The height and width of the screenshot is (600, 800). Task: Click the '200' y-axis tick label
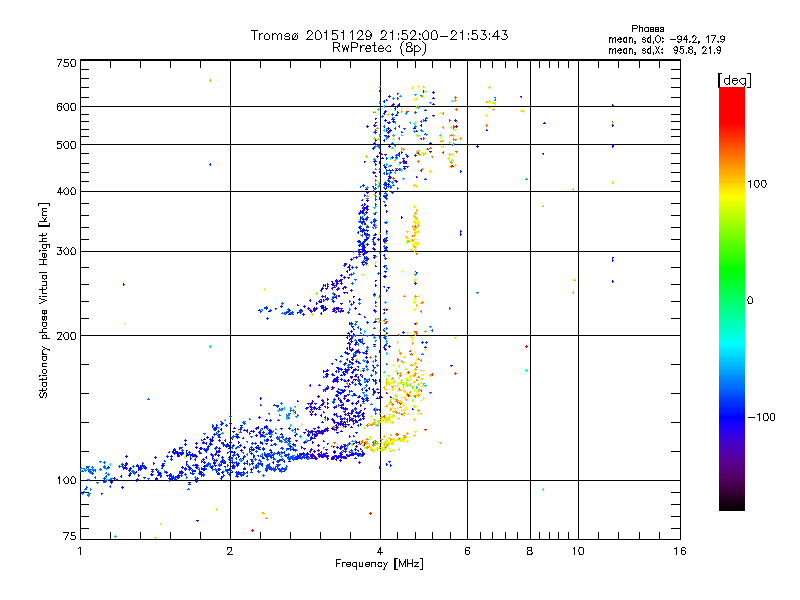[66, 336]
